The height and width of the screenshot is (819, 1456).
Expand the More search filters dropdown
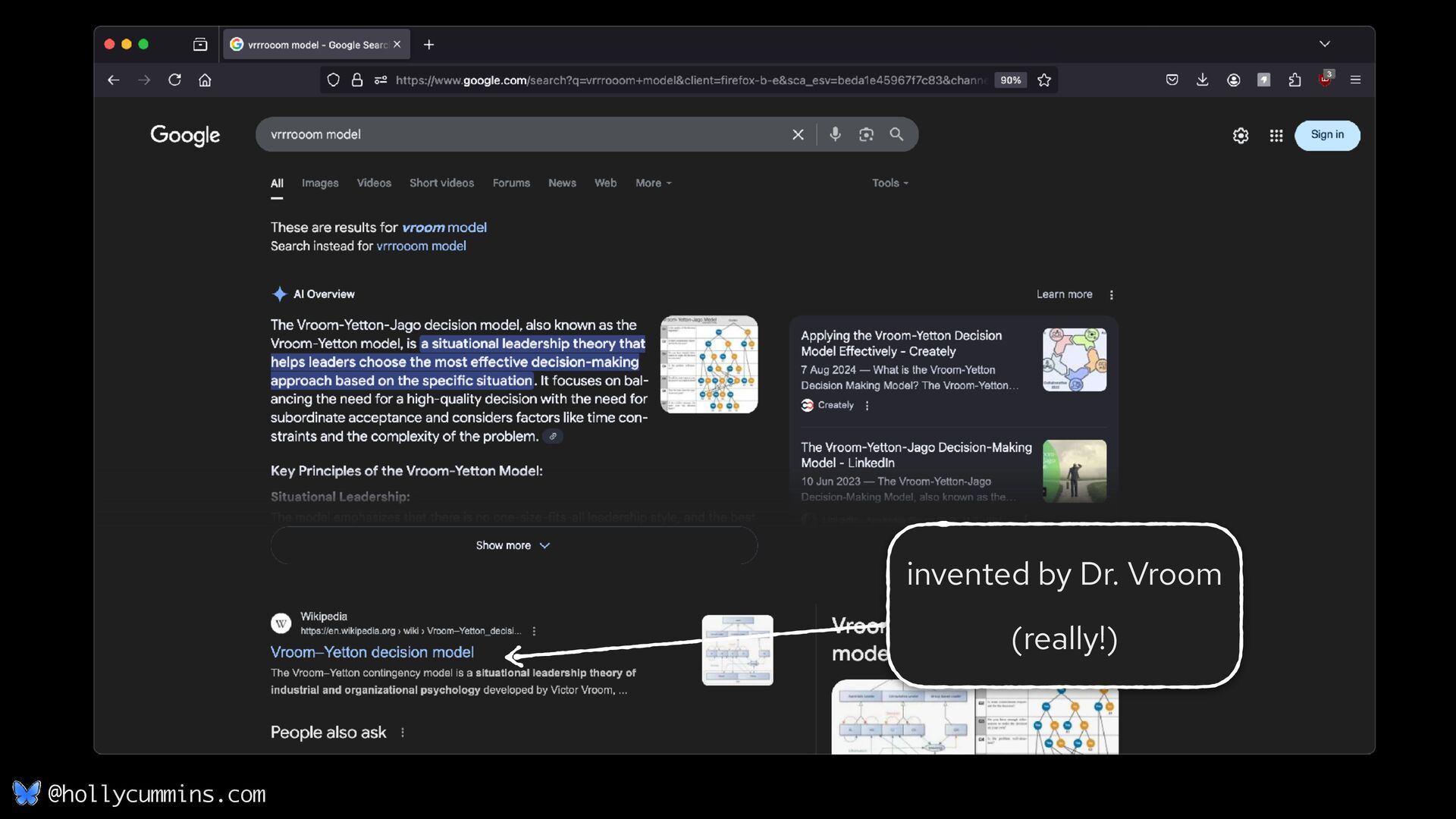point(653,183)
